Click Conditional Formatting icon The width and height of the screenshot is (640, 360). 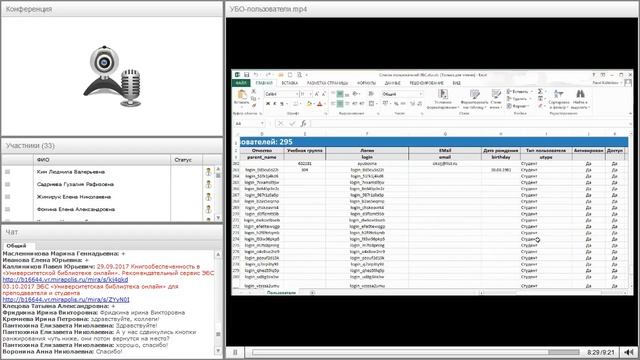coord(443,94)
